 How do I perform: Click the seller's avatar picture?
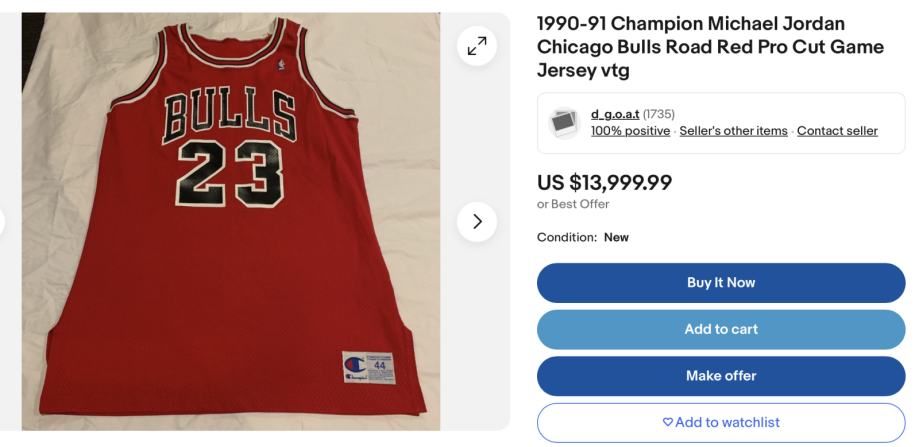564,123
